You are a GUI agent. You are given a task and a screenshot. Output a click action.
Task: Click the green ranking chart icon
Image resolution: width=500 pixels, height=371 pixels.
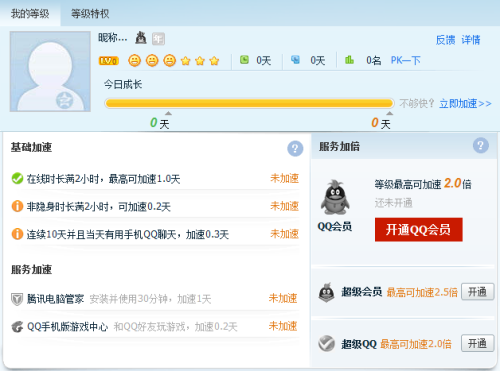tap(349, 60)
